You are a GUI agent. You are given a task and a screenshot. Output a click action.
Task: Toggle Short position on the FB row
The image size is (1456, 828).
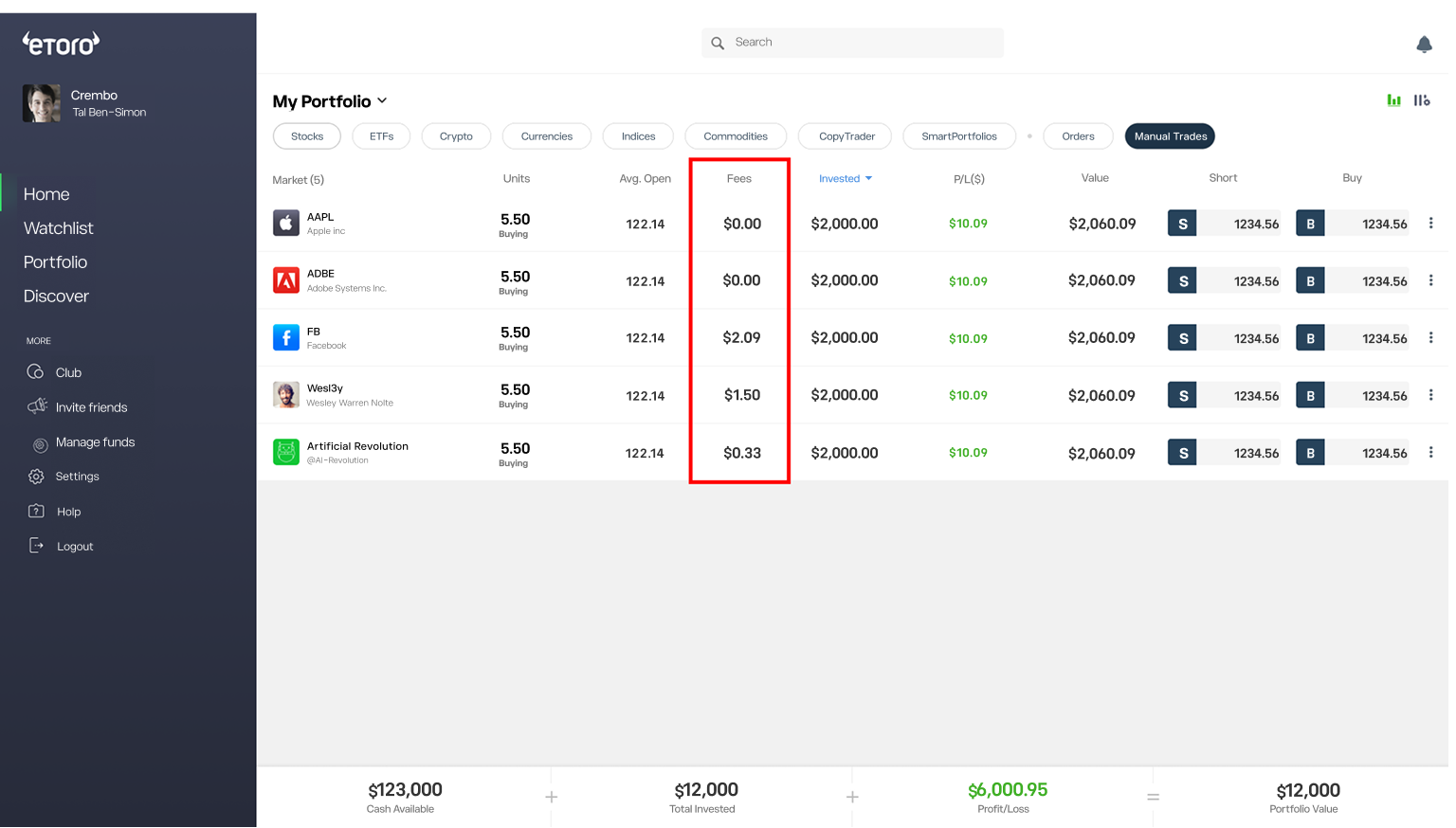click(1182, 337)
